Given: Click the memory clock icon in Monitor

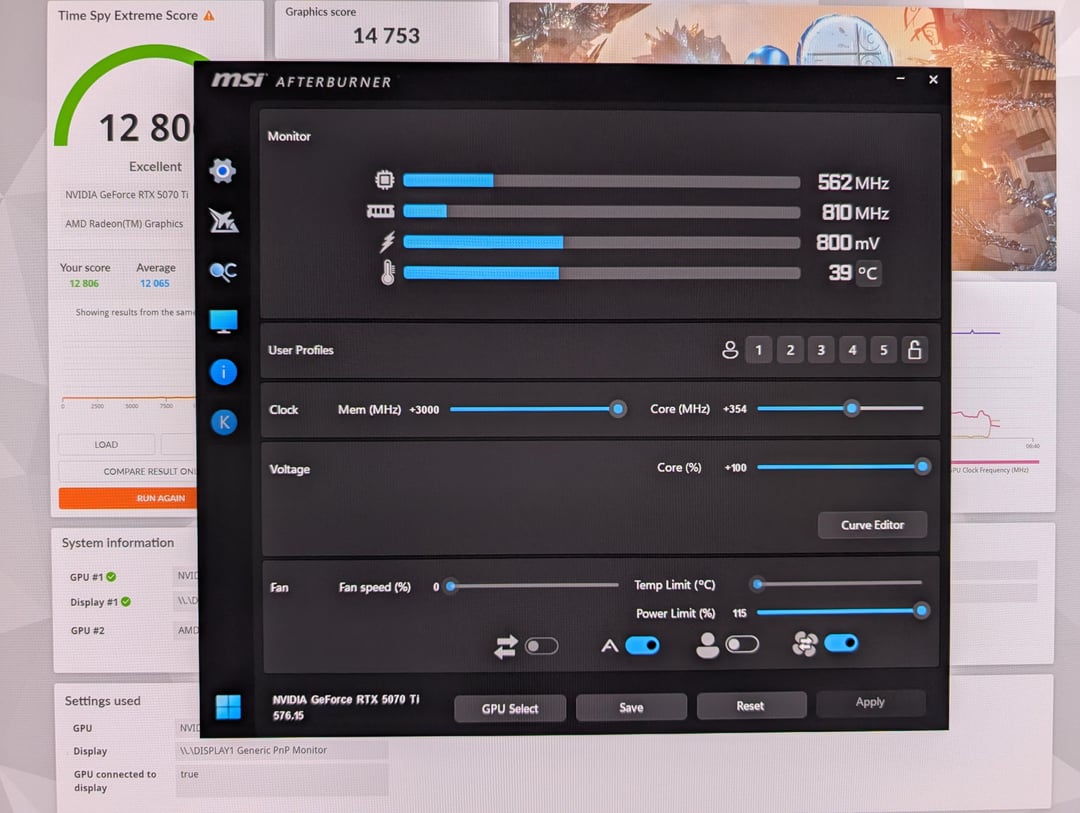Looking at the screenshot, I should point(380,211).
